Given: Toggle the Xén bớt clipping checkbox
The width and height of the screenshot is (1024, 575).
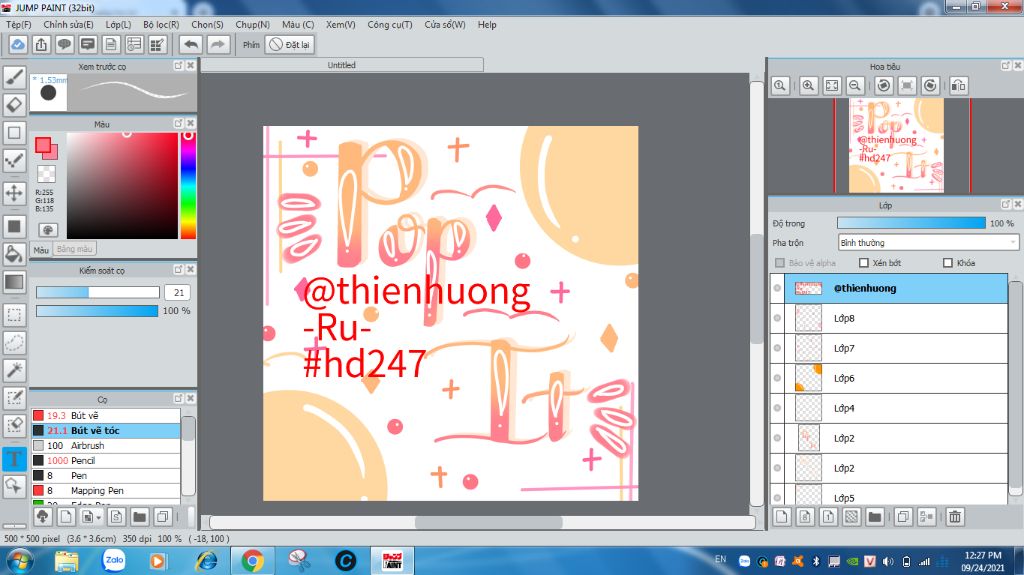Looking at the screenshot, I should [864, 263].
